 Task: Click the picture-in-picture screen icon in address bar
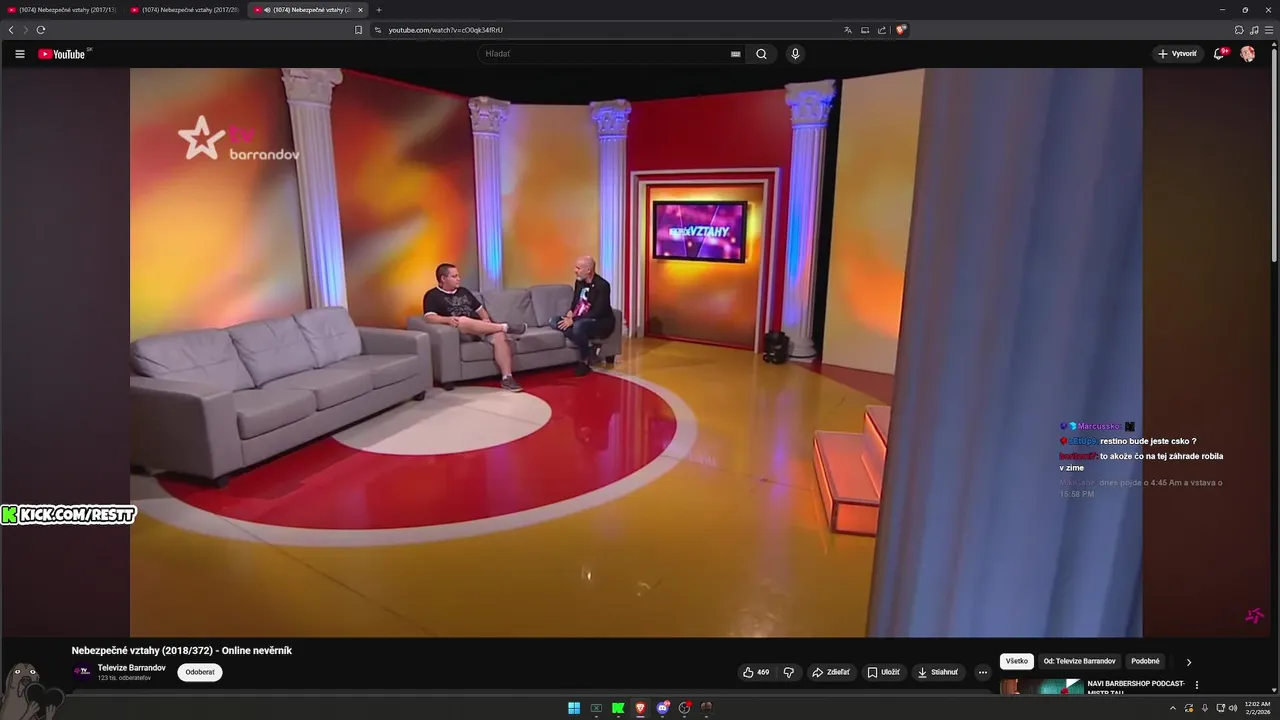(865, 30)
